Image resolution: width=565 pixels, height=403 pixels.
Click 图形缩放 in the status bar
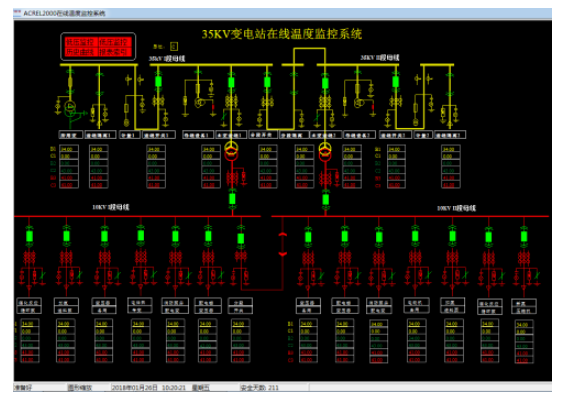click(80, 388)
